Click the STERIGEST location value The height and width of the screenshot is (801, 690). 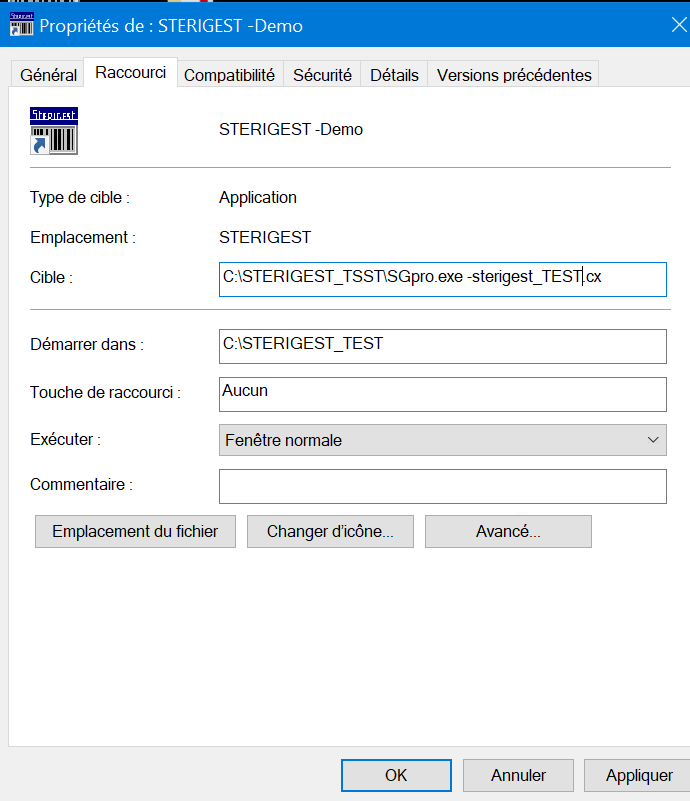point(265,238)
